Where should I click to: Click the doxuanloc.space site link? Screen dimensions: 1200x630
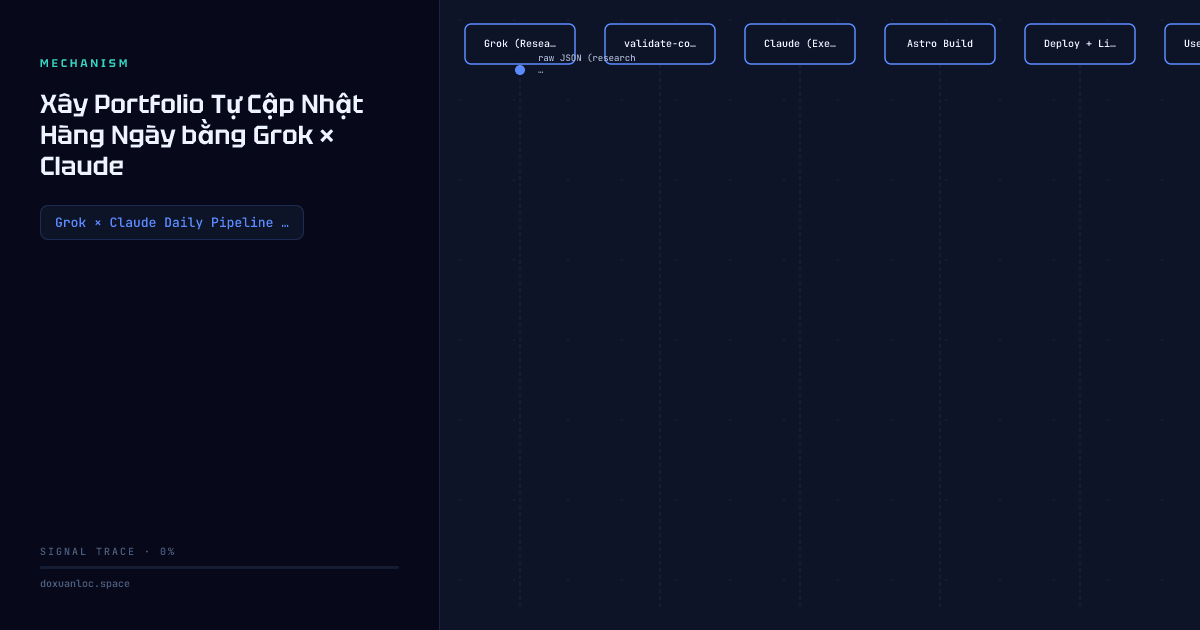(85, 584)
